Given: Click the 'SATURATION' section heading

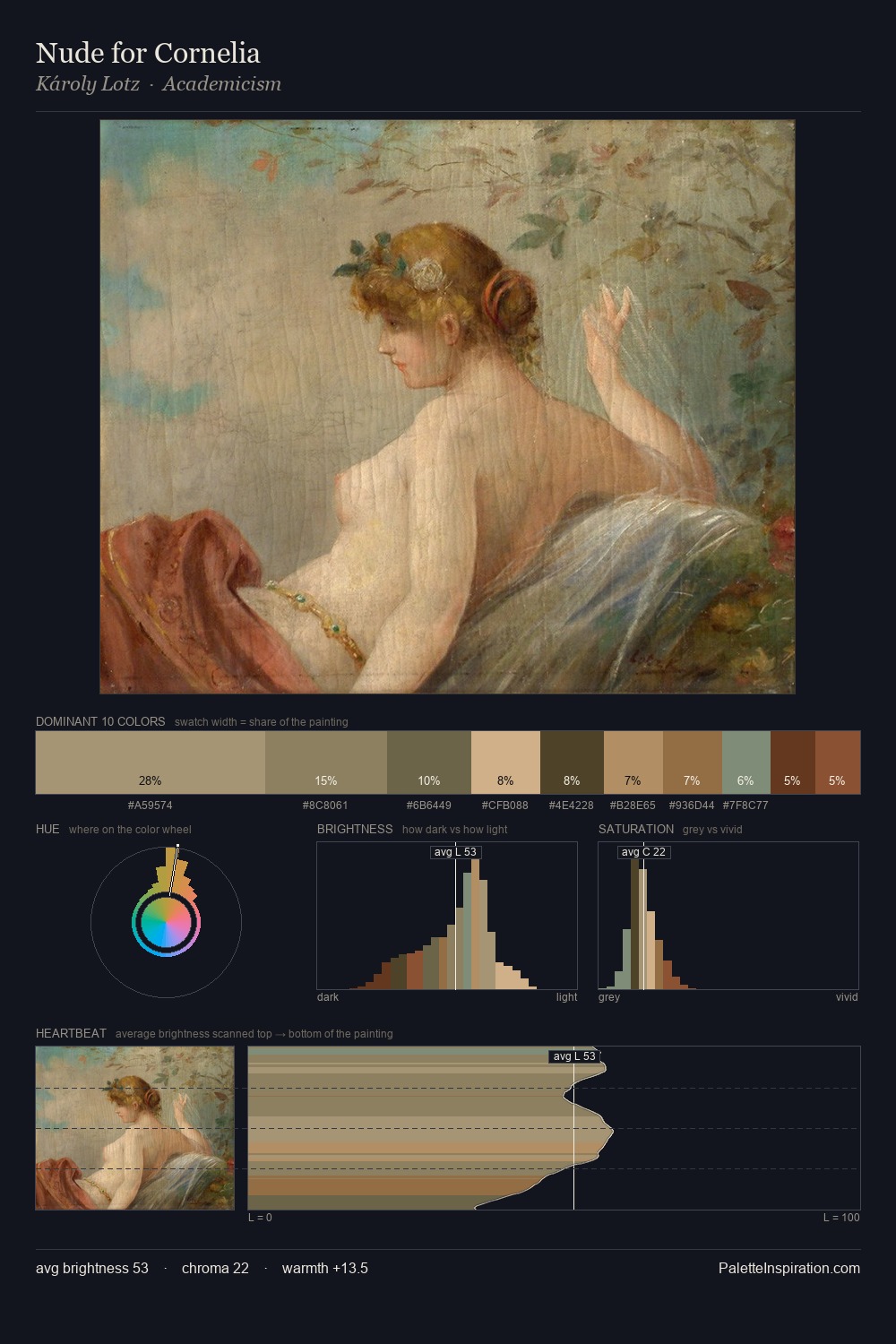Looking at the screenshot, I should coord(636,829).
